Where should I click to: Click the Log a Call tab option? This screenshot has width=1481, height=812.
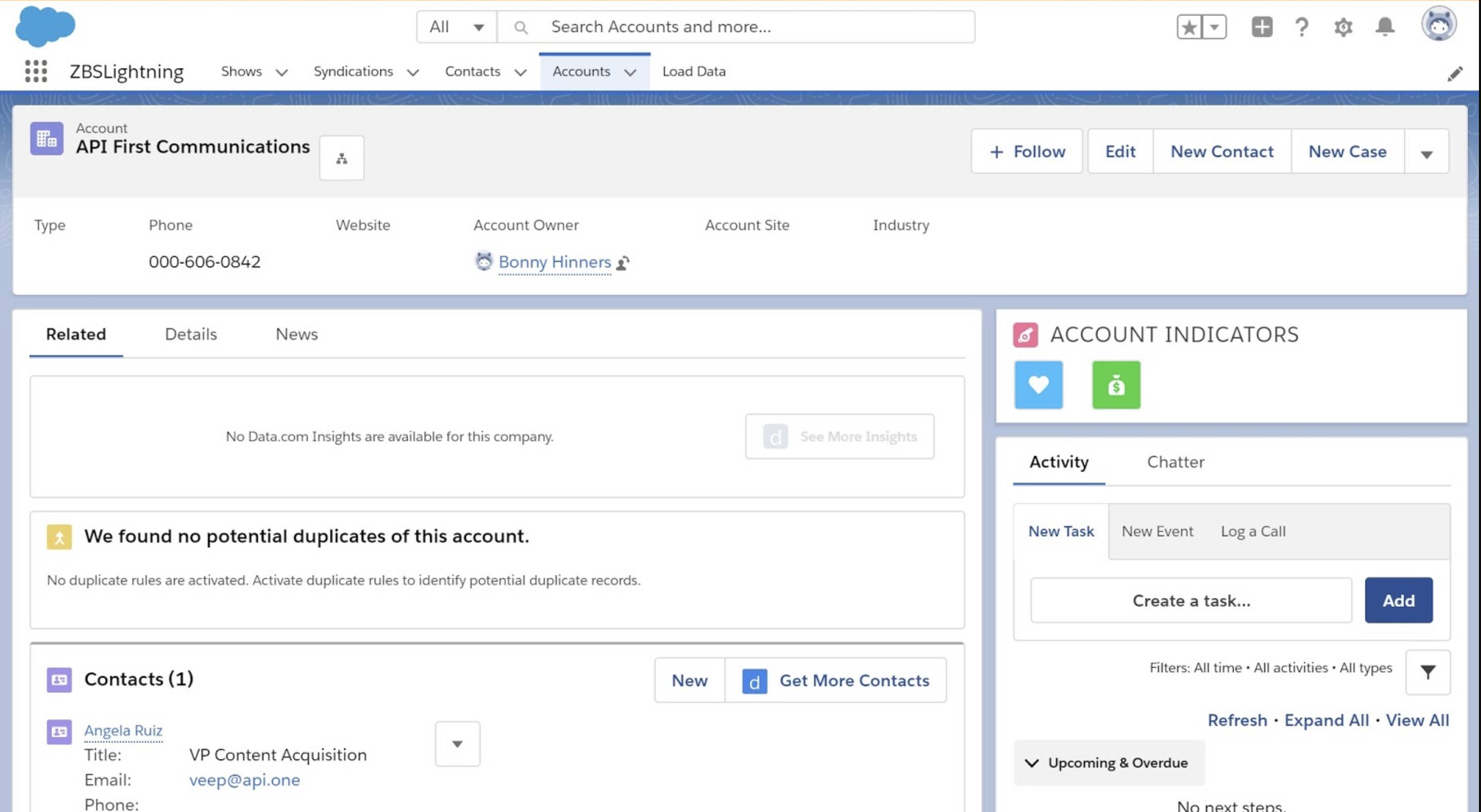coord(1253,531)
